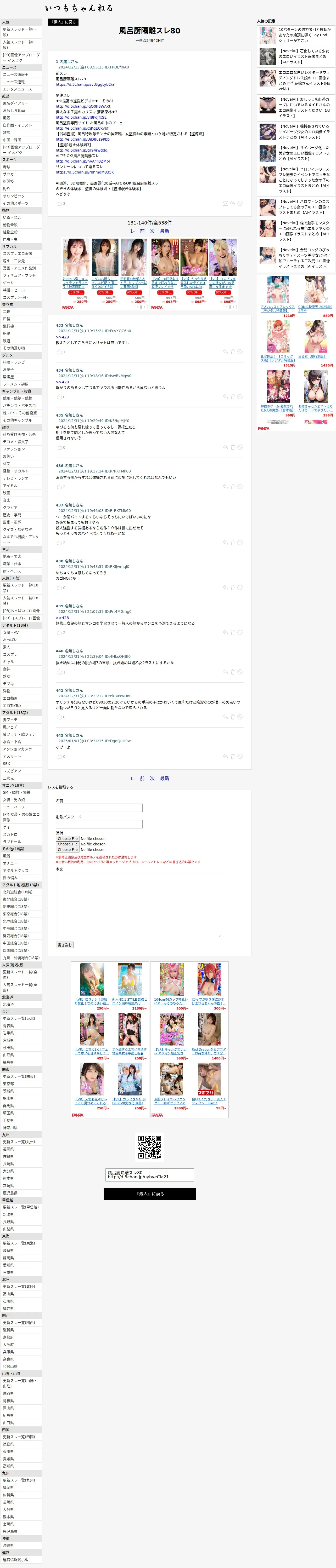Screen dimensions: 336x1568
Task: Click thumbs-up icon on post 434
Action: (59, 397)
